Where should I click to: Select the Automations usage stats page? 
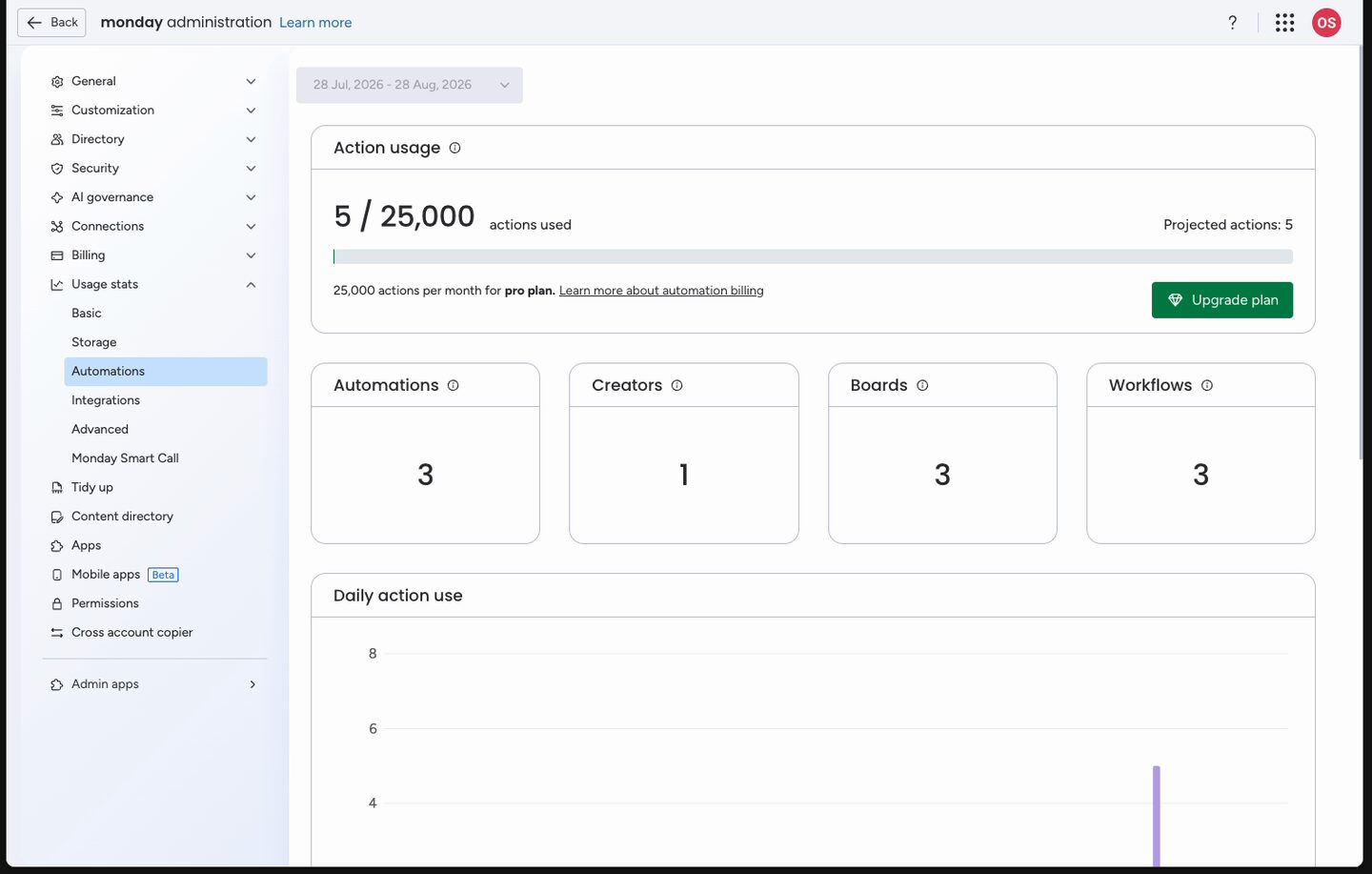pos(166,372)
